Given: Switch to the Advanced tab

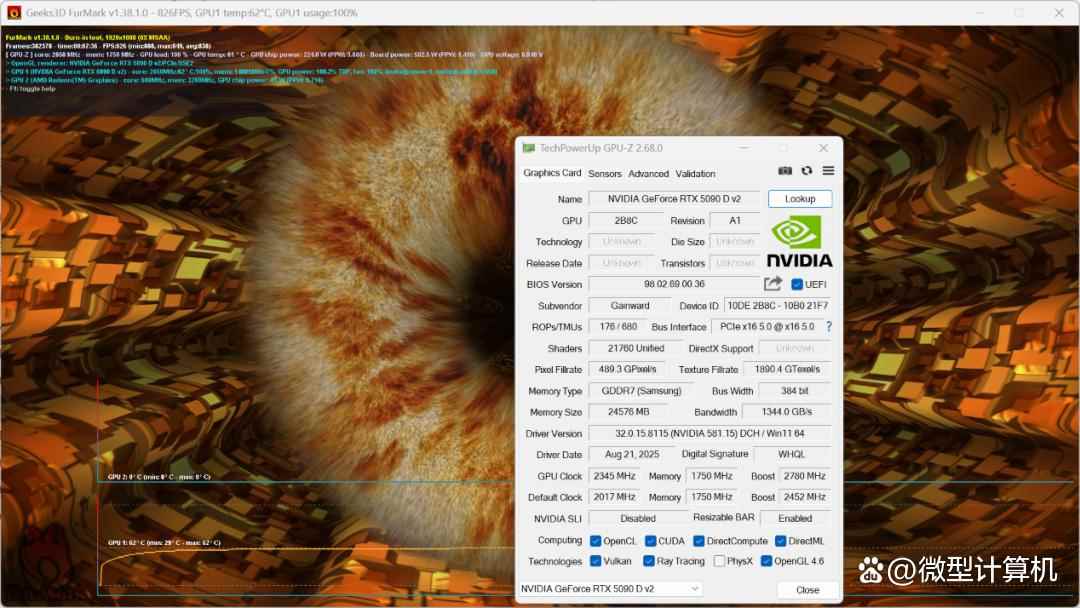Looking at the screenshot, I should (648, 174).
